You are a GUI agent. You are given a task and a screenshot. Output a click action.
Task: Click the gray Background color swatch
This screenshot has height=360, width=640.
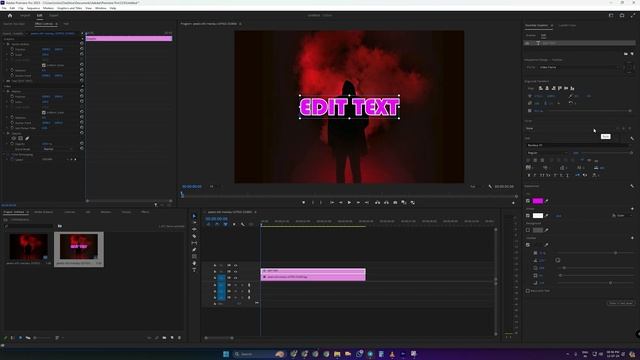(x=538, y=230)
